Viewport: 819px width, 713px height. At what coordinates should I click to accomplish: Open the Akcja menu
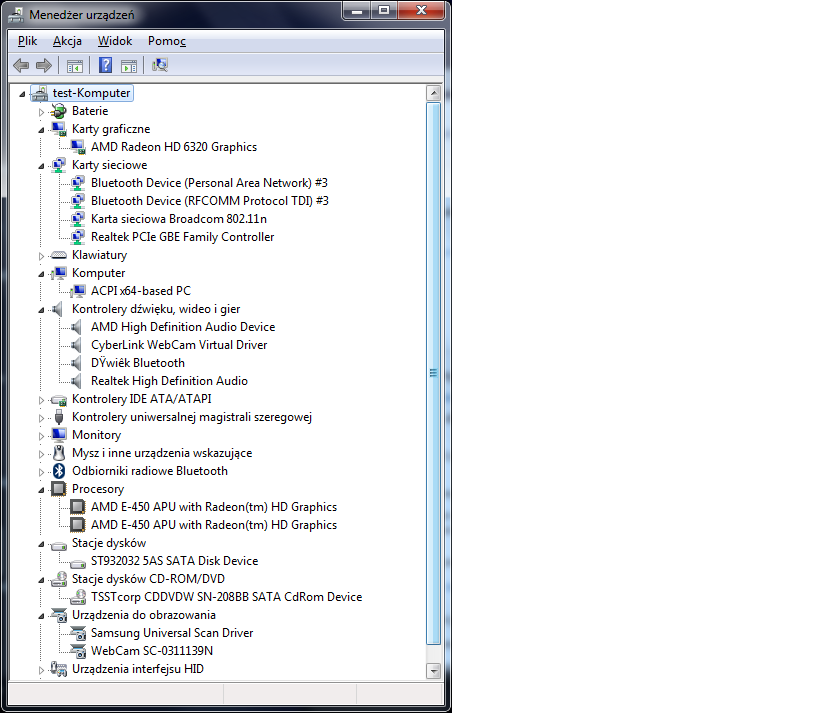click(67, 41)
